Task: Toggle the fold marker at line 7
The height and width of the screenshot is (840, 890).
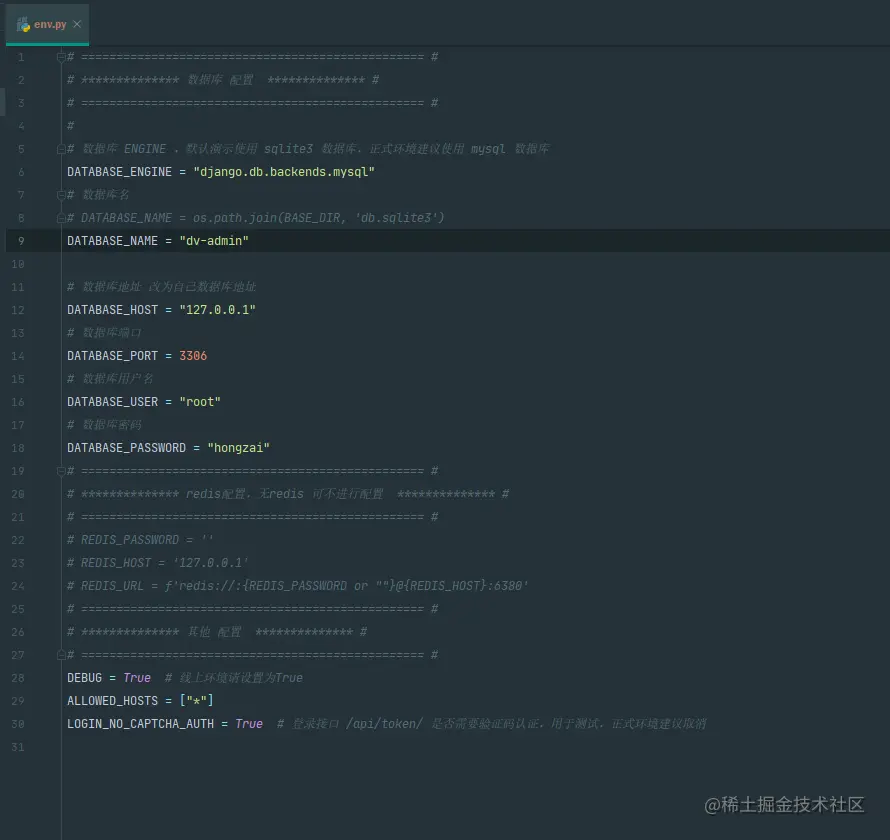Action: click(61, 195)
